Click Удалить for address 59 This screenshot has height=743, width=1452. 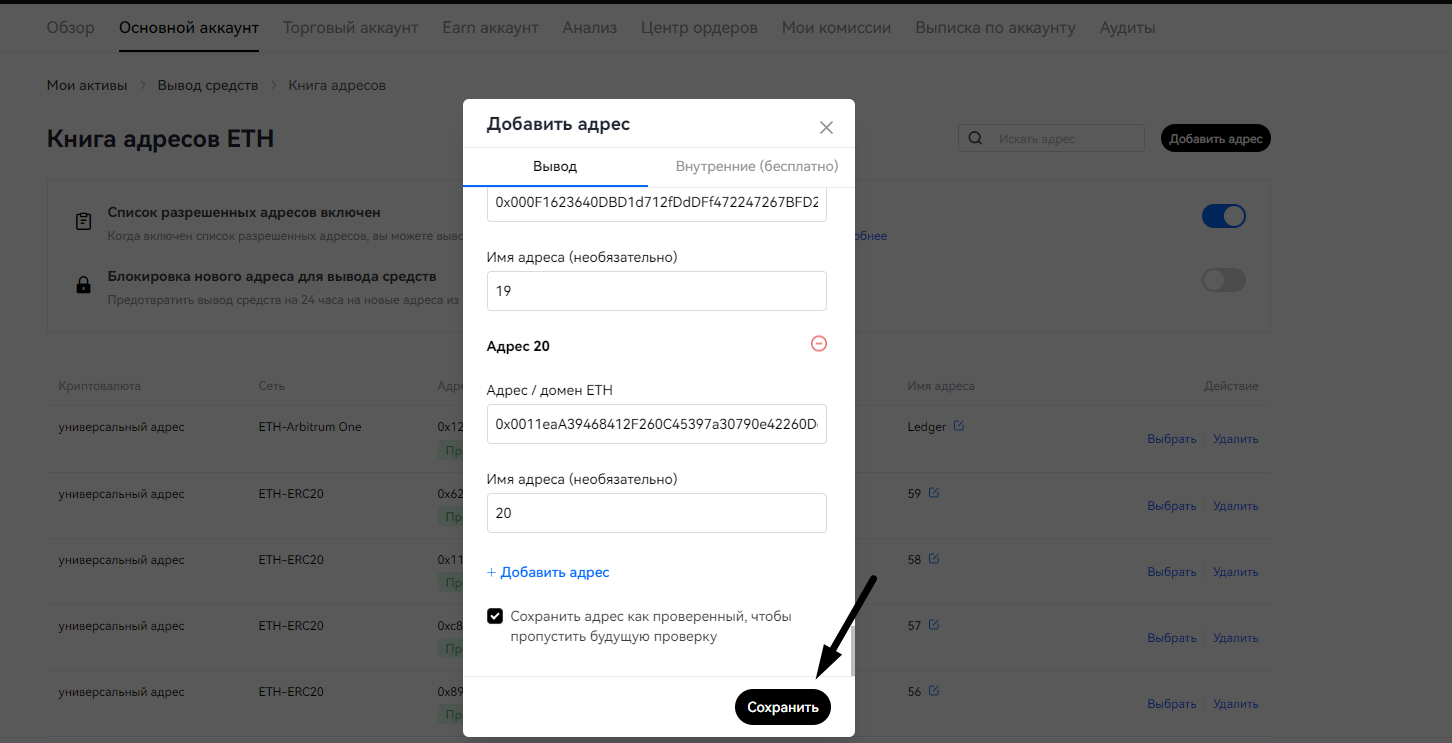1236,506
